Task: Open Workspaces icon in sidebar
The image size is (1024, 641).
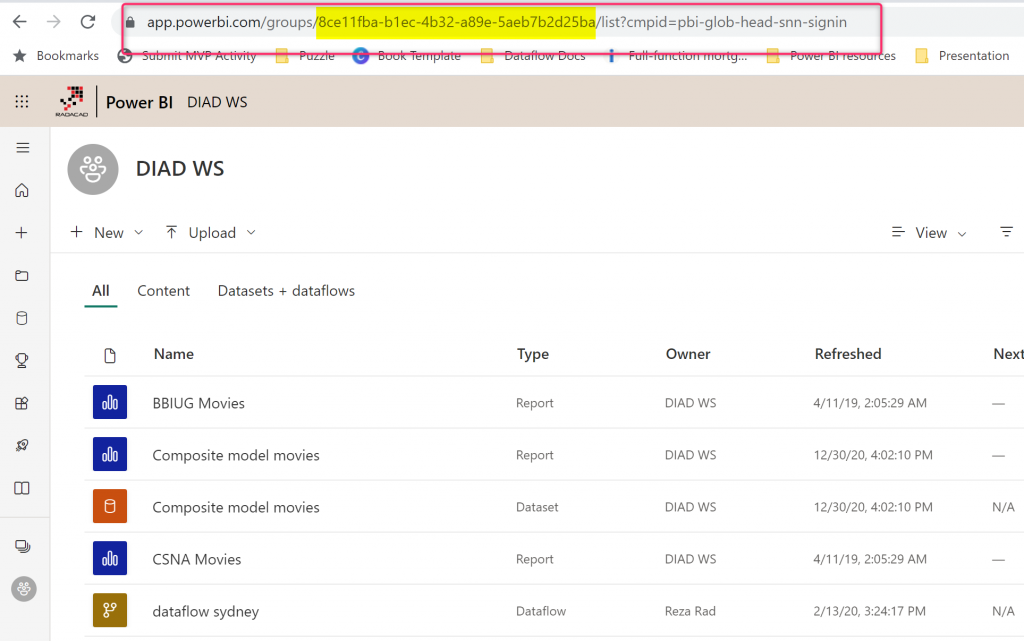Action: [22, 546]
